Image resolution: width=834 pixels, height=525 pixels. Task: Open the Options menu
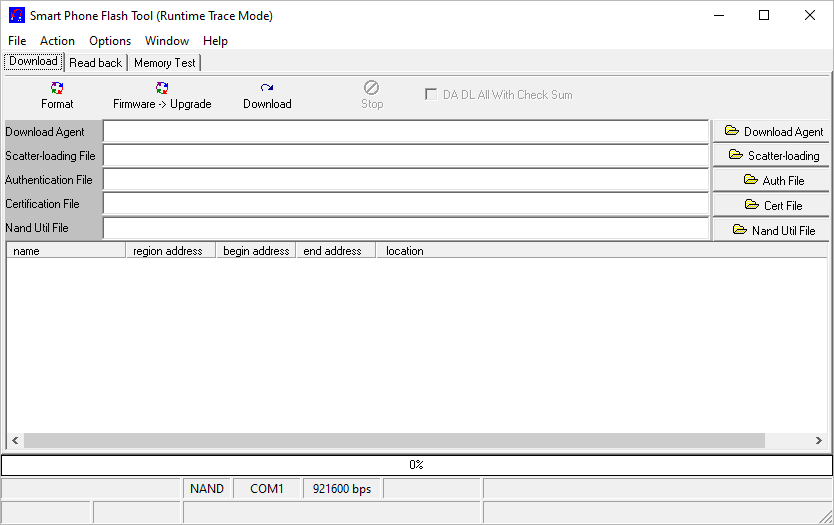(110, 41)
